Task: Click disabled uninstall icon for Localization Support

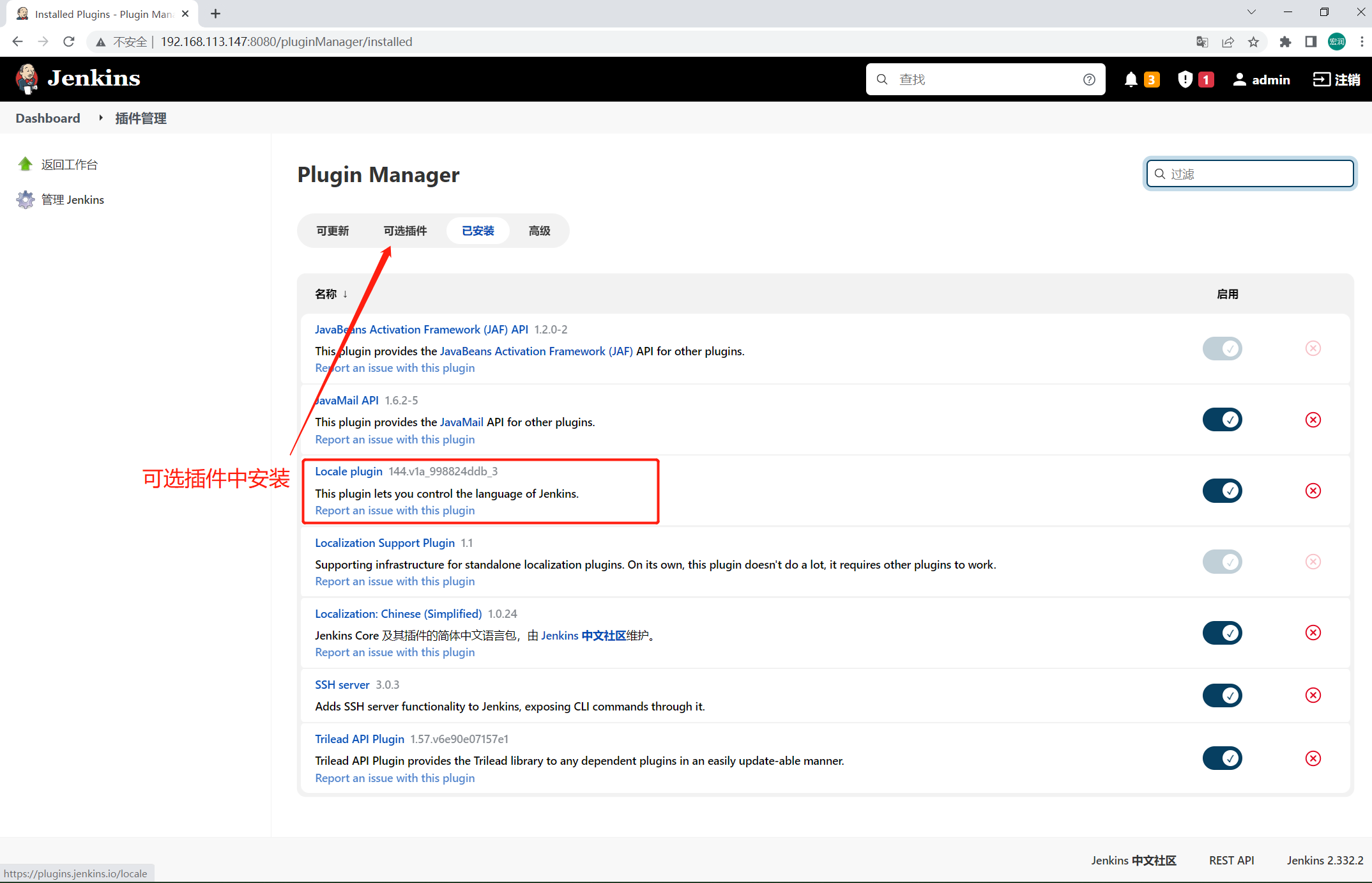Action: point(1313,562)
